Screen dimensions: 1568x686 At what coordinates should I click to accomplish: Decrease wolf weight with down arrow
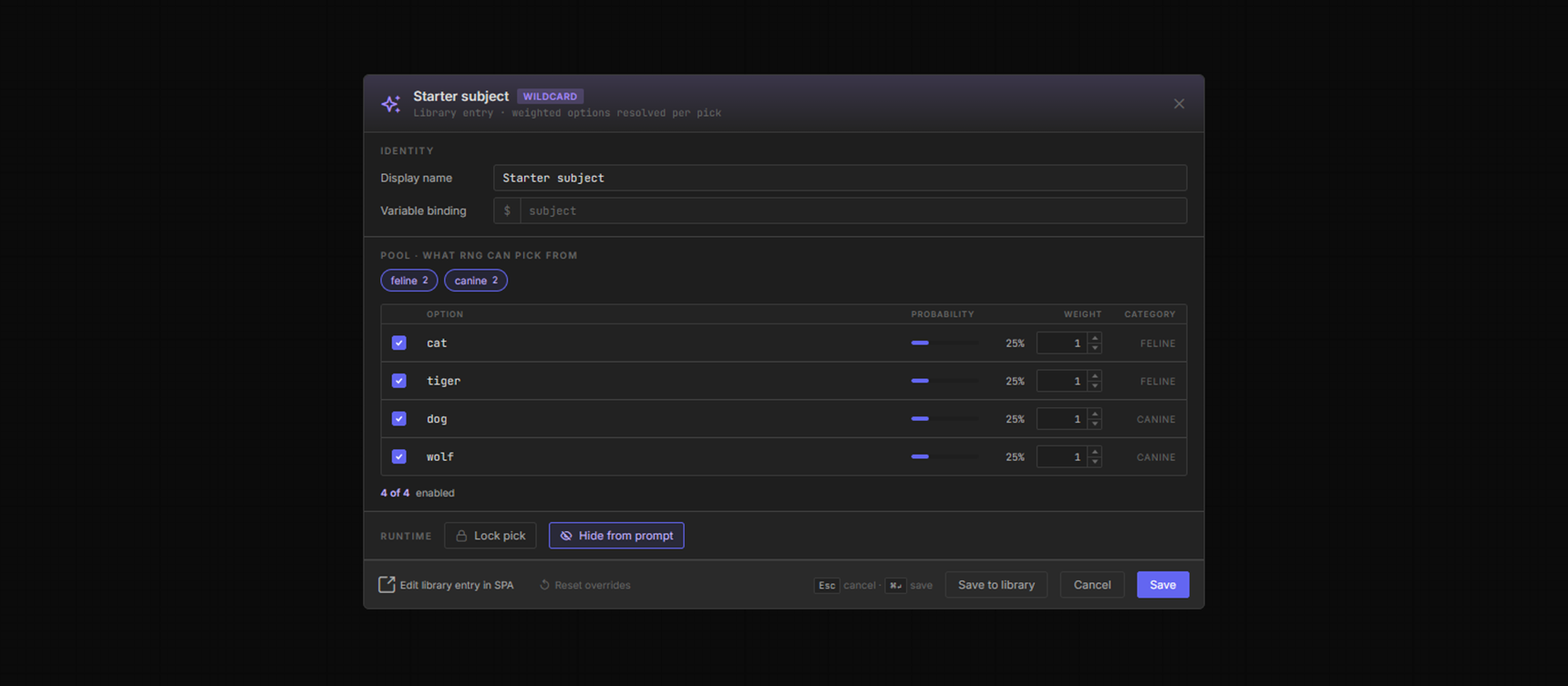(1095, 462)
